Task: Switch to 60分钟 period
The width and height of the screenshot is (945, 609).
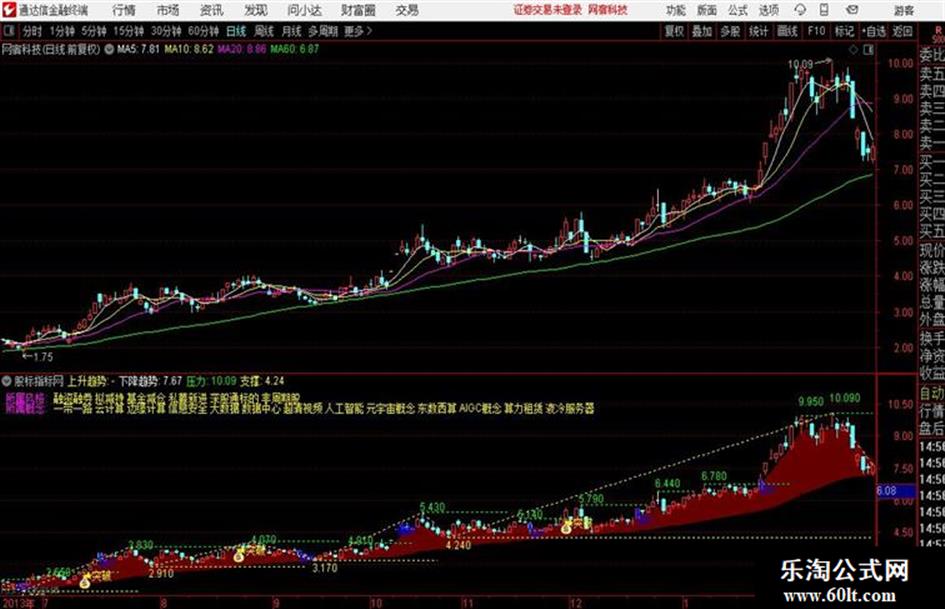Action: click(203, 31)
